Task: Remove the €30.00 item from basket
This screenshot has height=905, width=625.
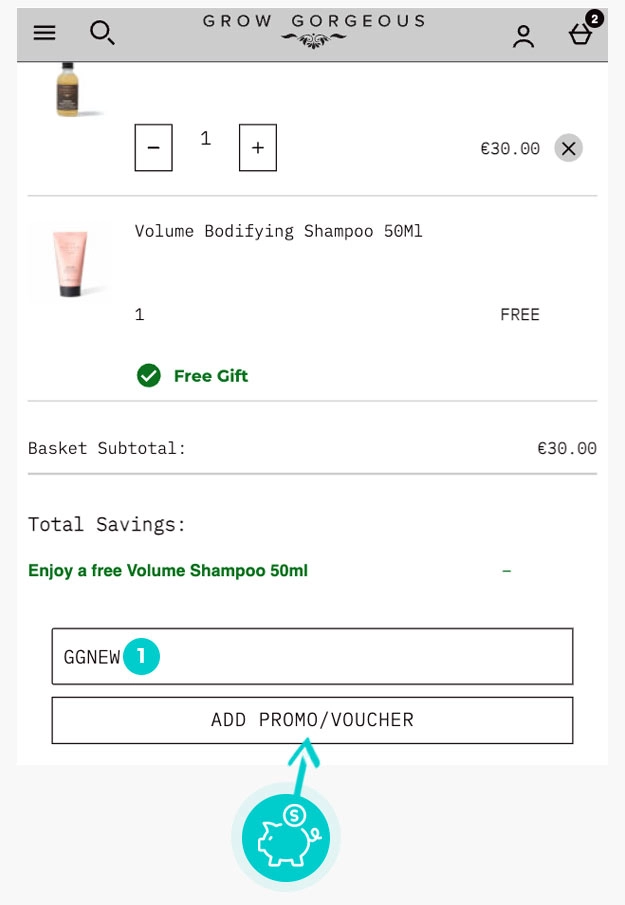Action: click(568, 148)
